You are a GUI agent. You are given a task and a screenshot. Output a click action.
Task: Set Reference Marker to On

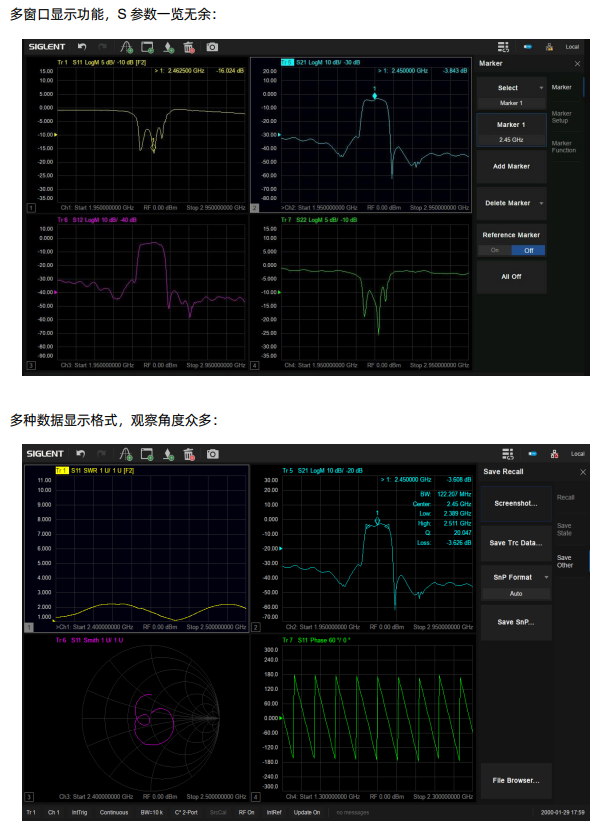pos(493,250)
